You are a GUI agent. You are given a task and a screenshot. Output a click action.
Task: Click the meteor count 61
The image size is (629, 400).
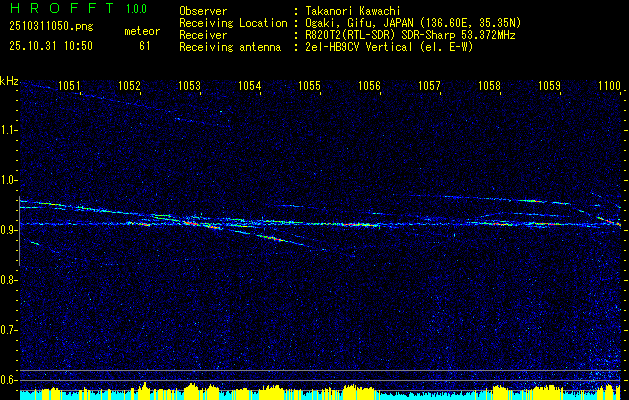coord(145,46)
